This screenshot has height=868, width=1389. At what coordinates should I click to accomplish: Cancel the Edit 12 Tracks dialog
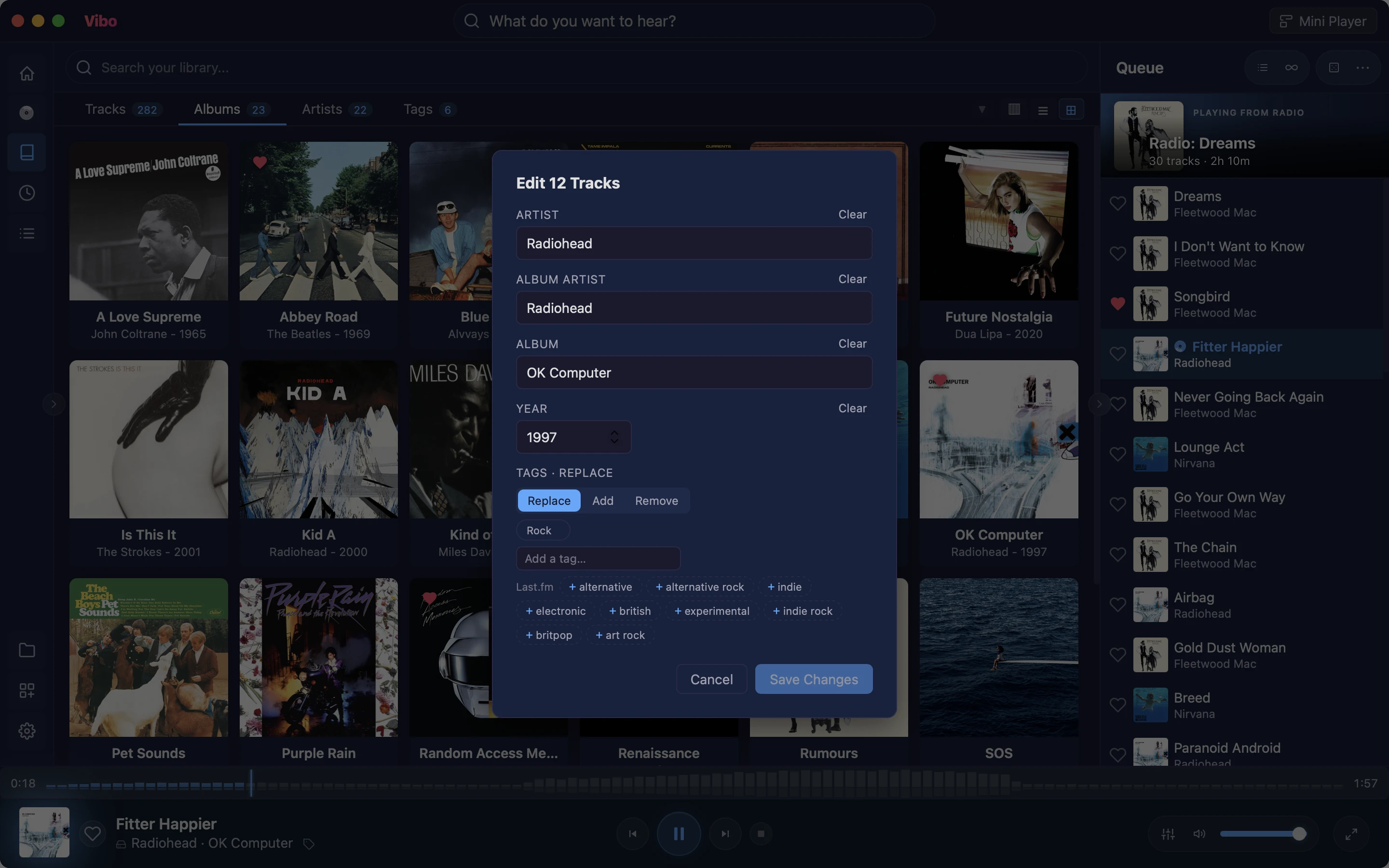coord(711,679)
